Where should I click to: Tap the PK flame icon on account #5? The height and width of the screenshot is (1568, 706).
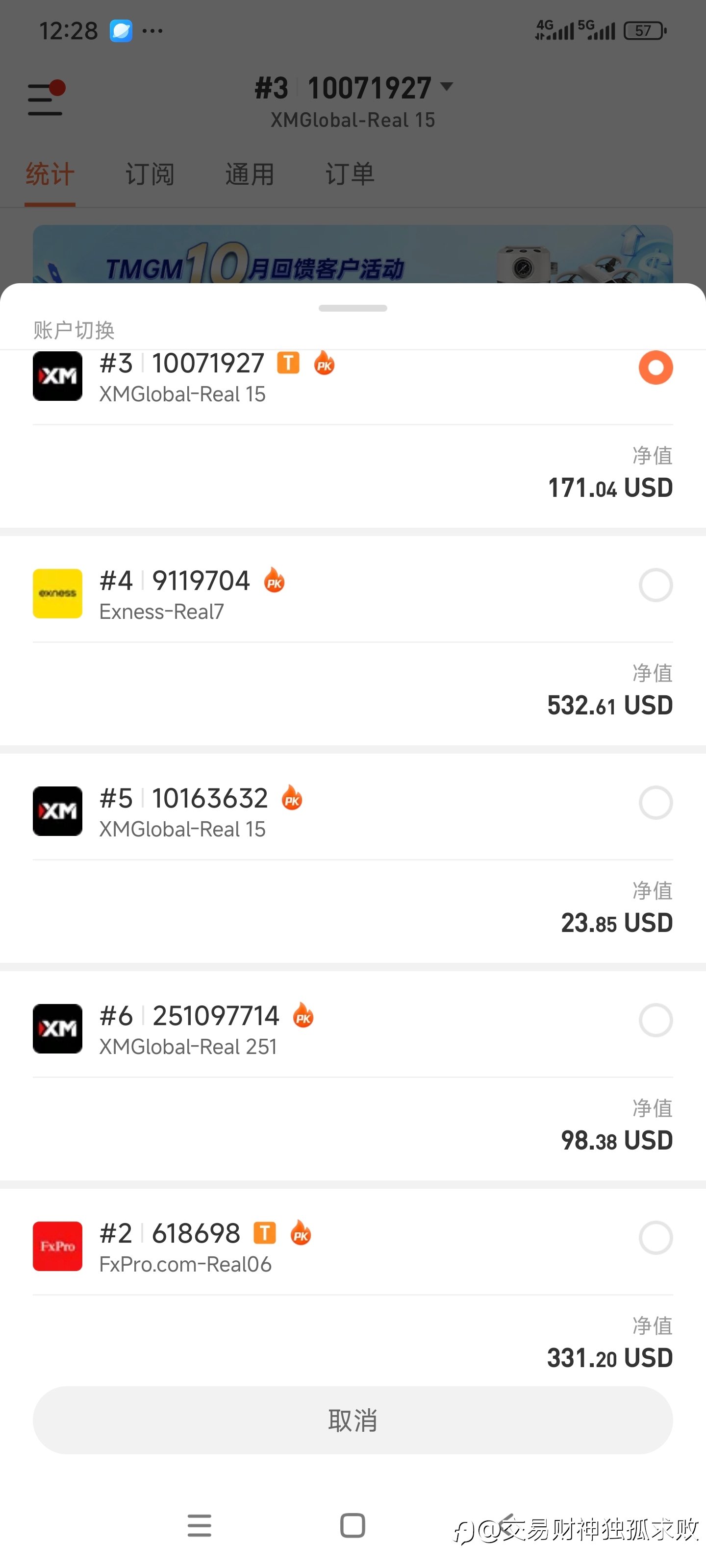coord(292,798)
